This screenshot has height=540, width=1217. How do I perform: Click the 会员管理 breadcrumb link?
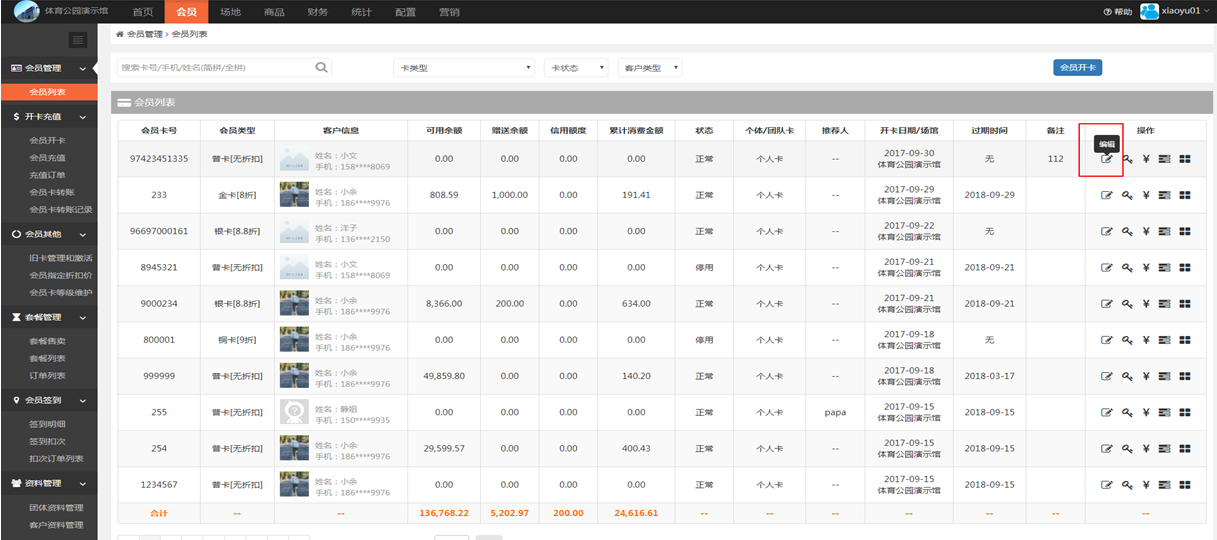[145, 34]
